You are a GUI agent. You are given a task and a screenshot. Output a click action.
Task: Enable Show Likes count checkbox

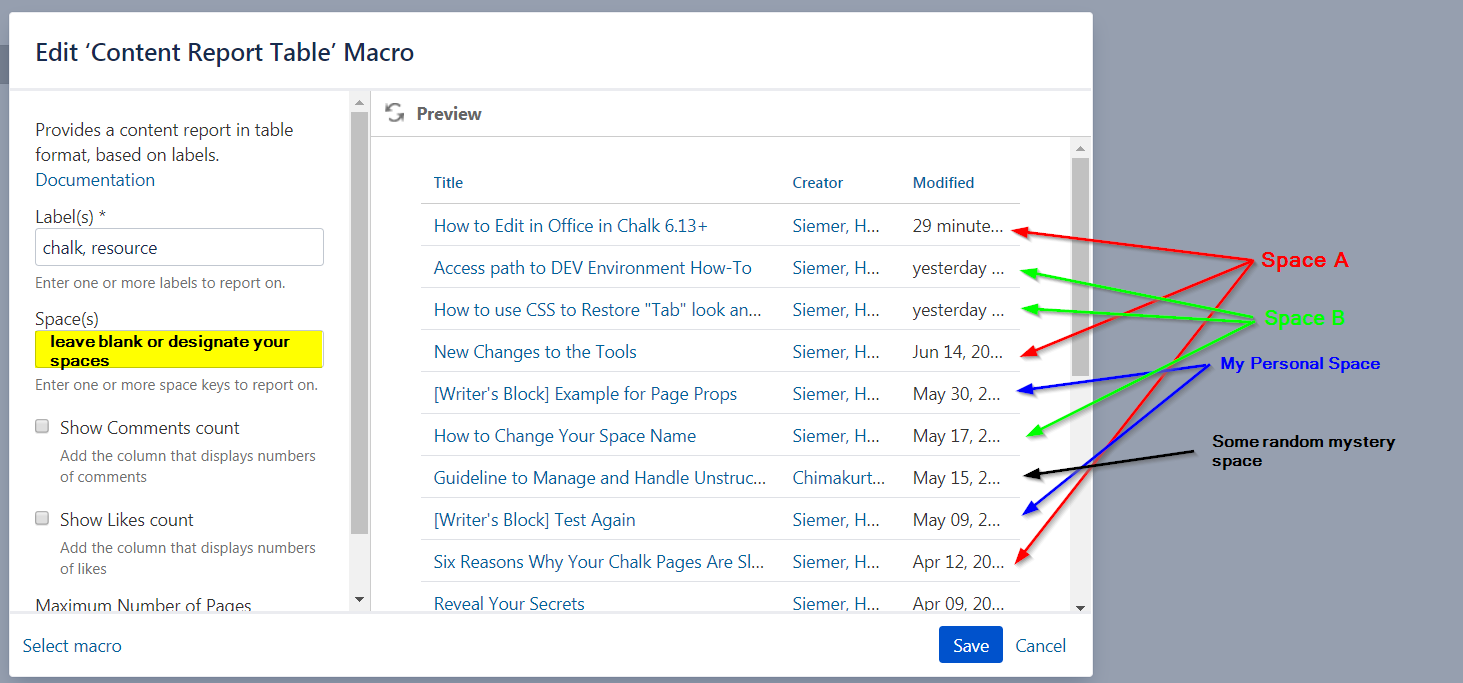tap(42, 518)
